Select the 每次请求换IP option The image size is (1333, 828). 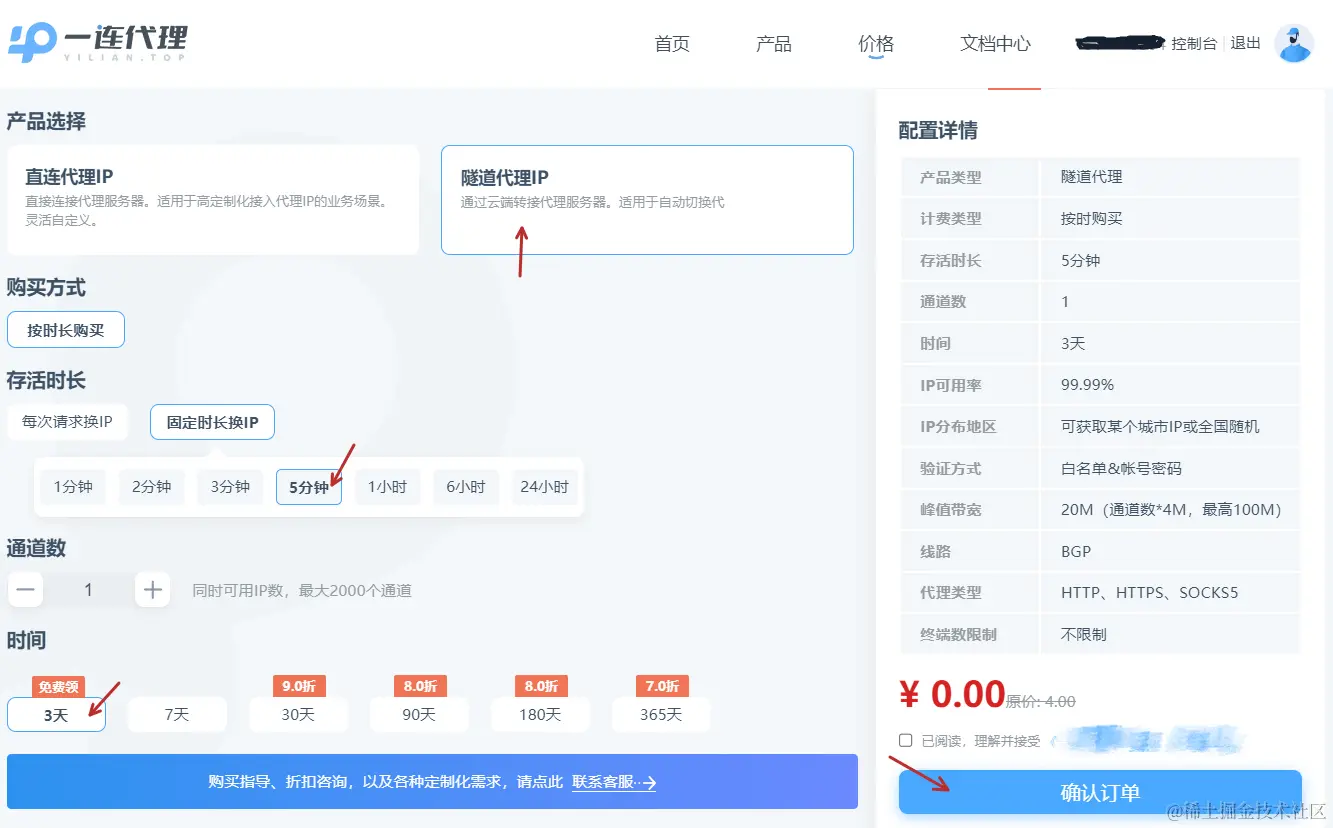pyautogui.click(x=67, y=422)
